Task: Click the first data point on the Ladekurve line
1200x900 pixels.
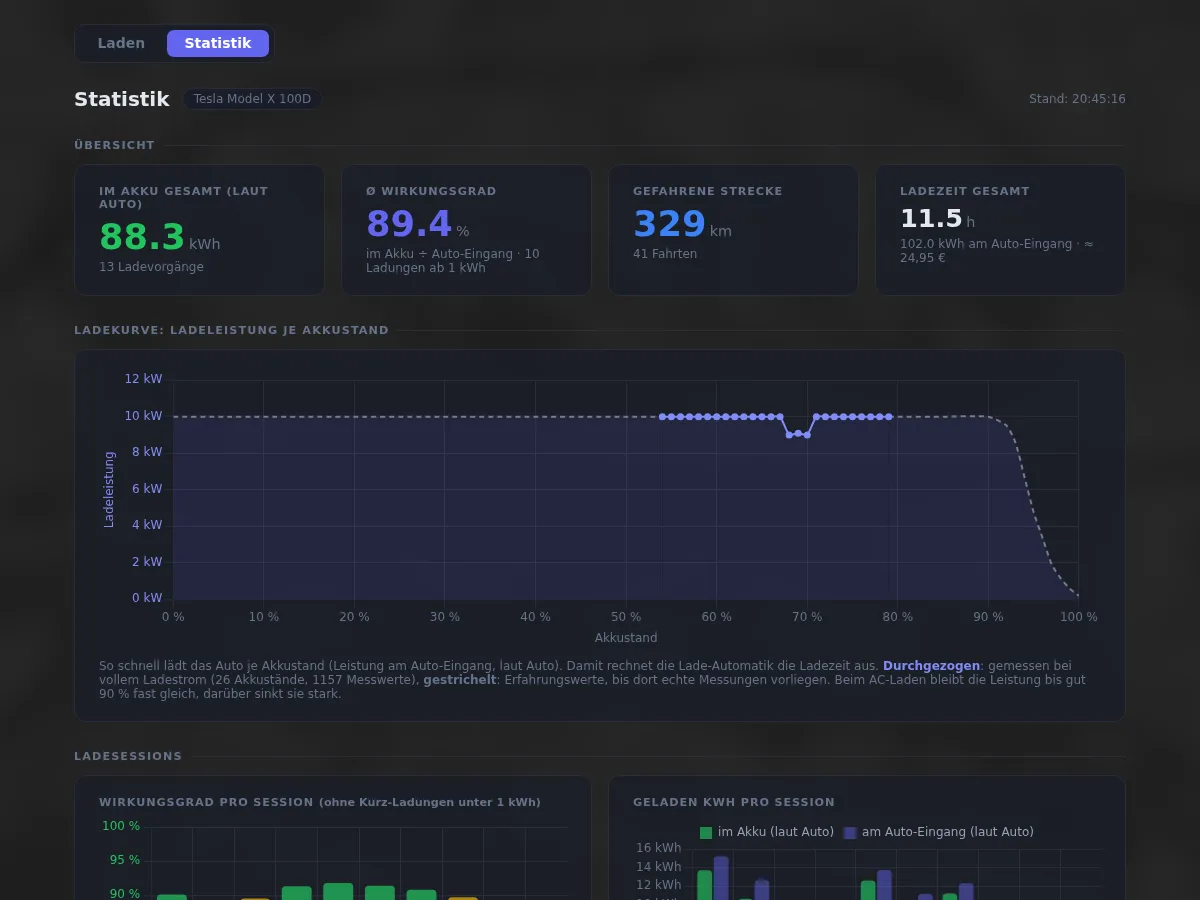Action: click(662, 416)
